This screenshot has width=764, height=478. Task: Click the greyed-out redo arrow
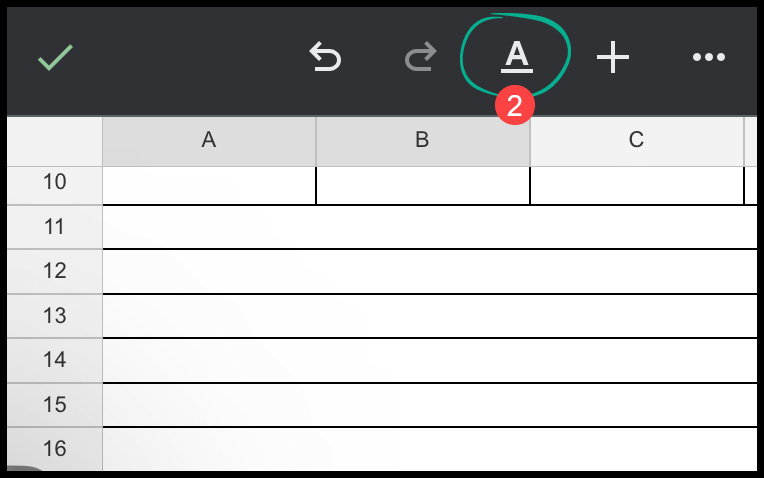pyautogui.click(x=420, y=57)
